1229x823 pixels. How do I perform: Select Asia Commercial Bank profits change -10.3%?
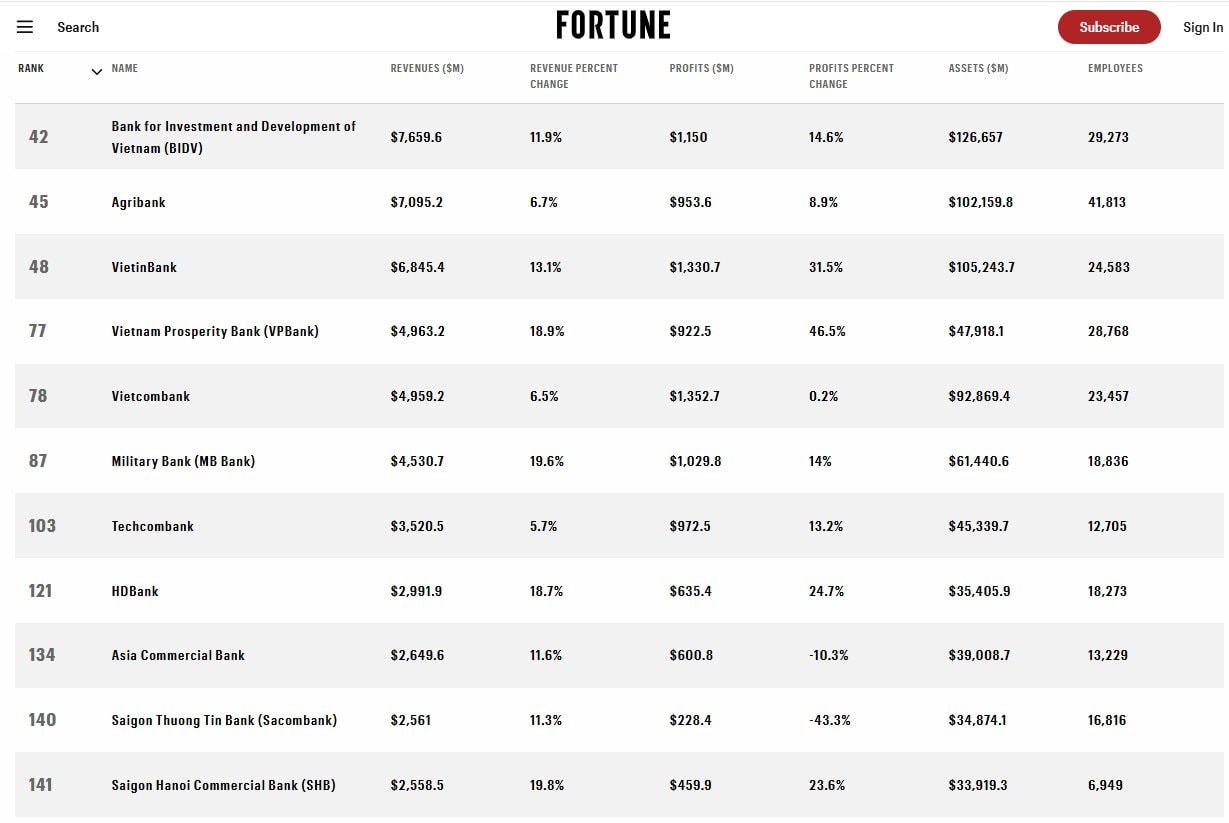(828, 655)
